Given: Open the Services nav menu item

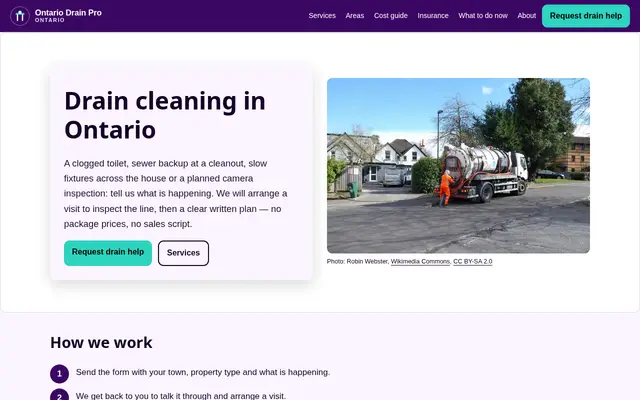Looking at the screenshot, I should point(322,16).
